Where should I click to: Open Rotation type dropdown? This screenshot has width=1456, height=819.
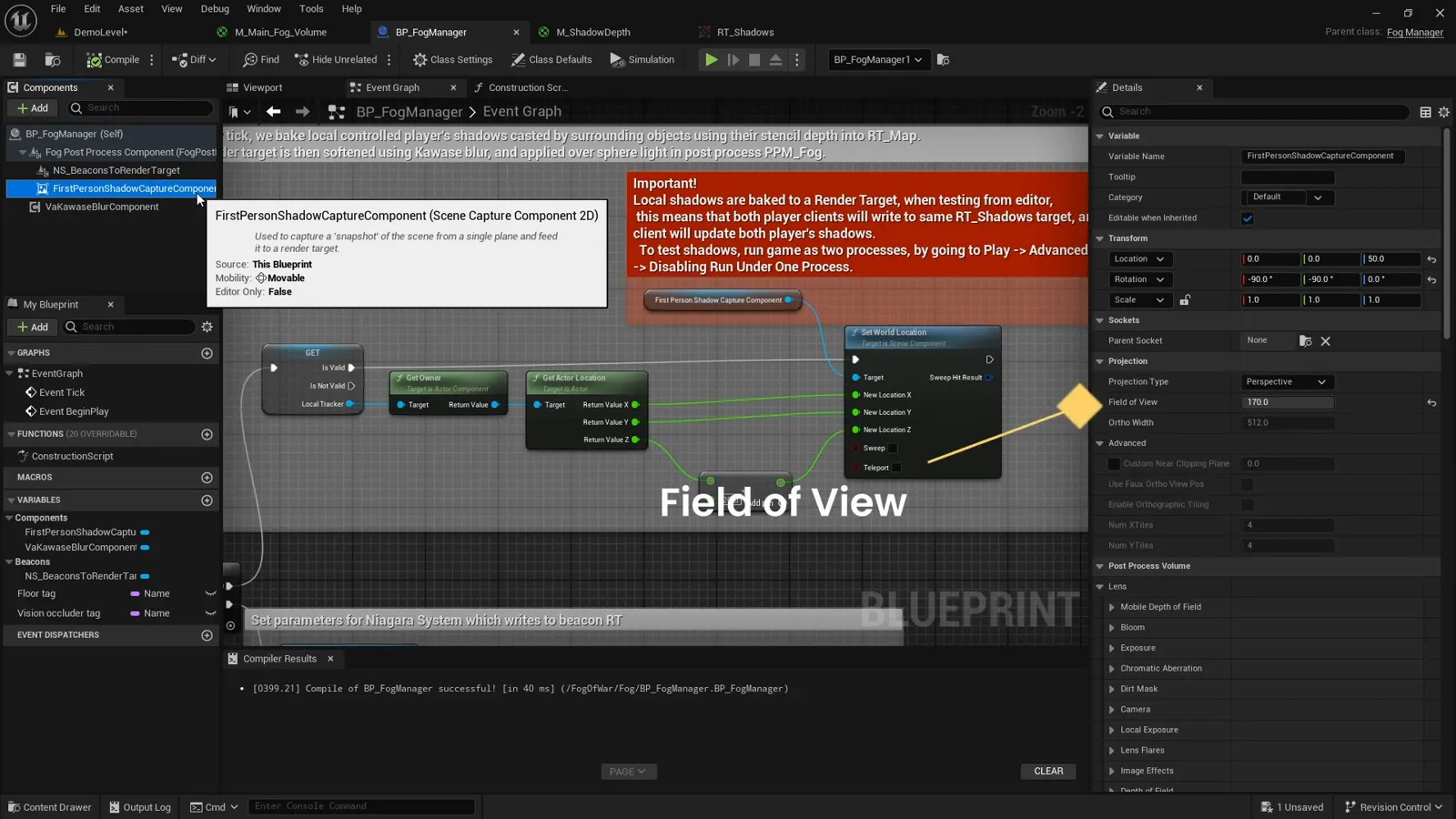1138,279
